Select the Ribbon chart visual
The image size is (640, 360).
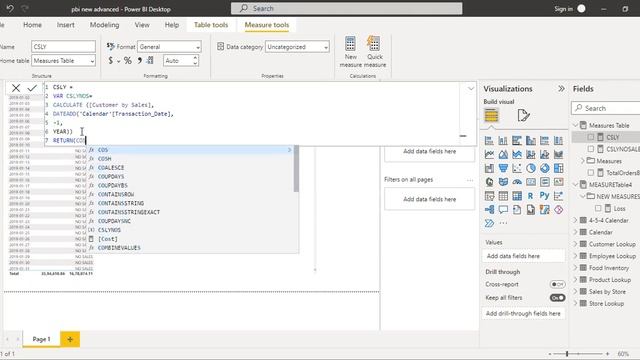coord(558,155)
